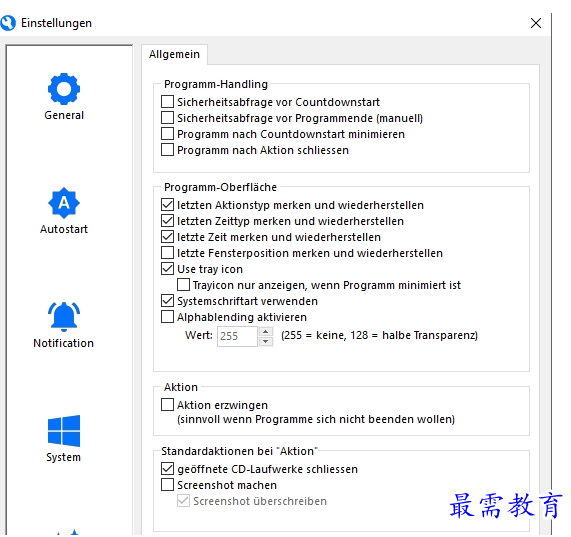Image resolution: width=571 pixels, height=537 pixels.
Task: Decrease Wert with the down arrow
Action: pyautogui.click(x=266, y=341)
